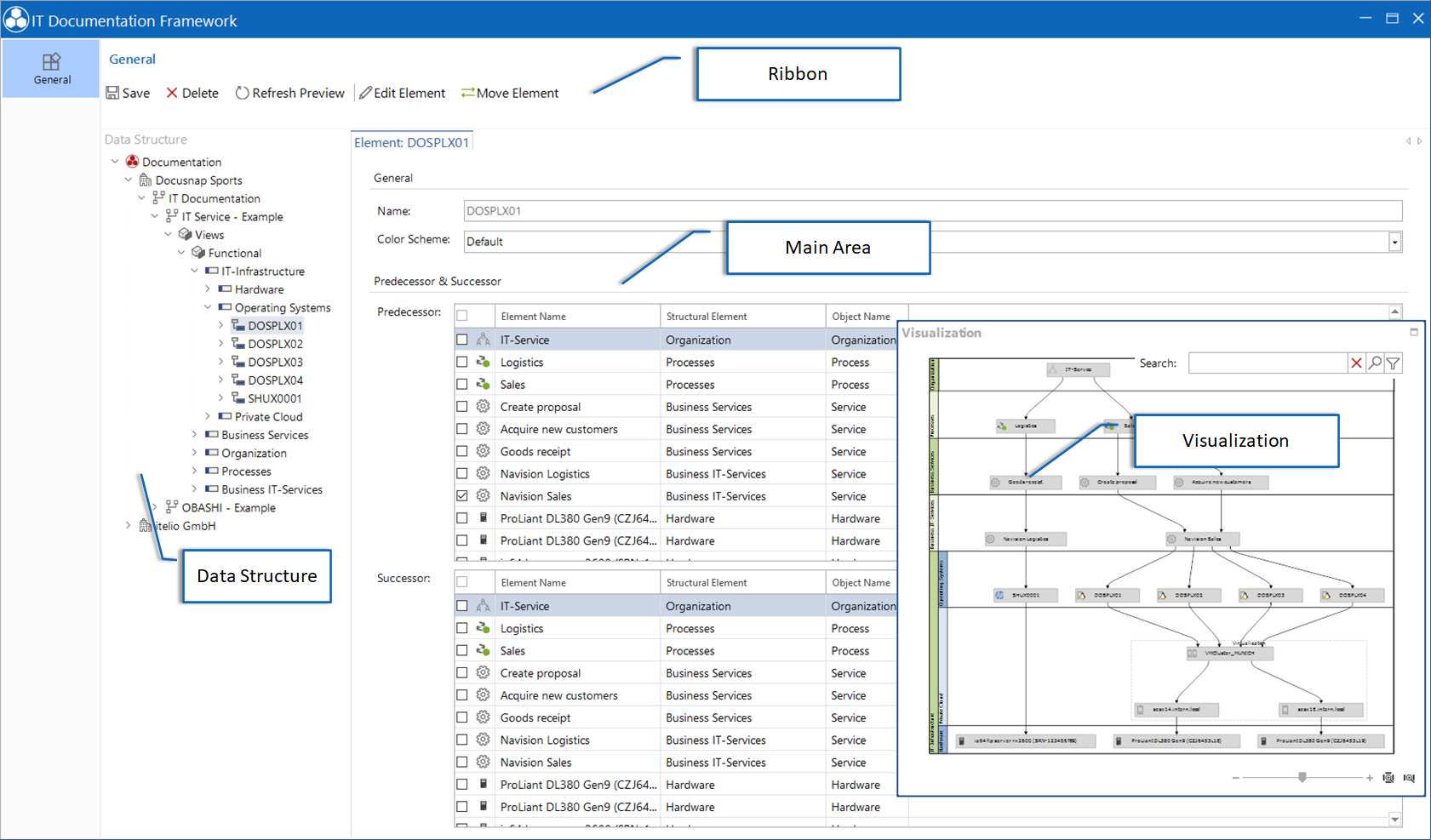Open the General ribbon tab label
This screenshot has height=840, width=1431.
tap(132, 59)
